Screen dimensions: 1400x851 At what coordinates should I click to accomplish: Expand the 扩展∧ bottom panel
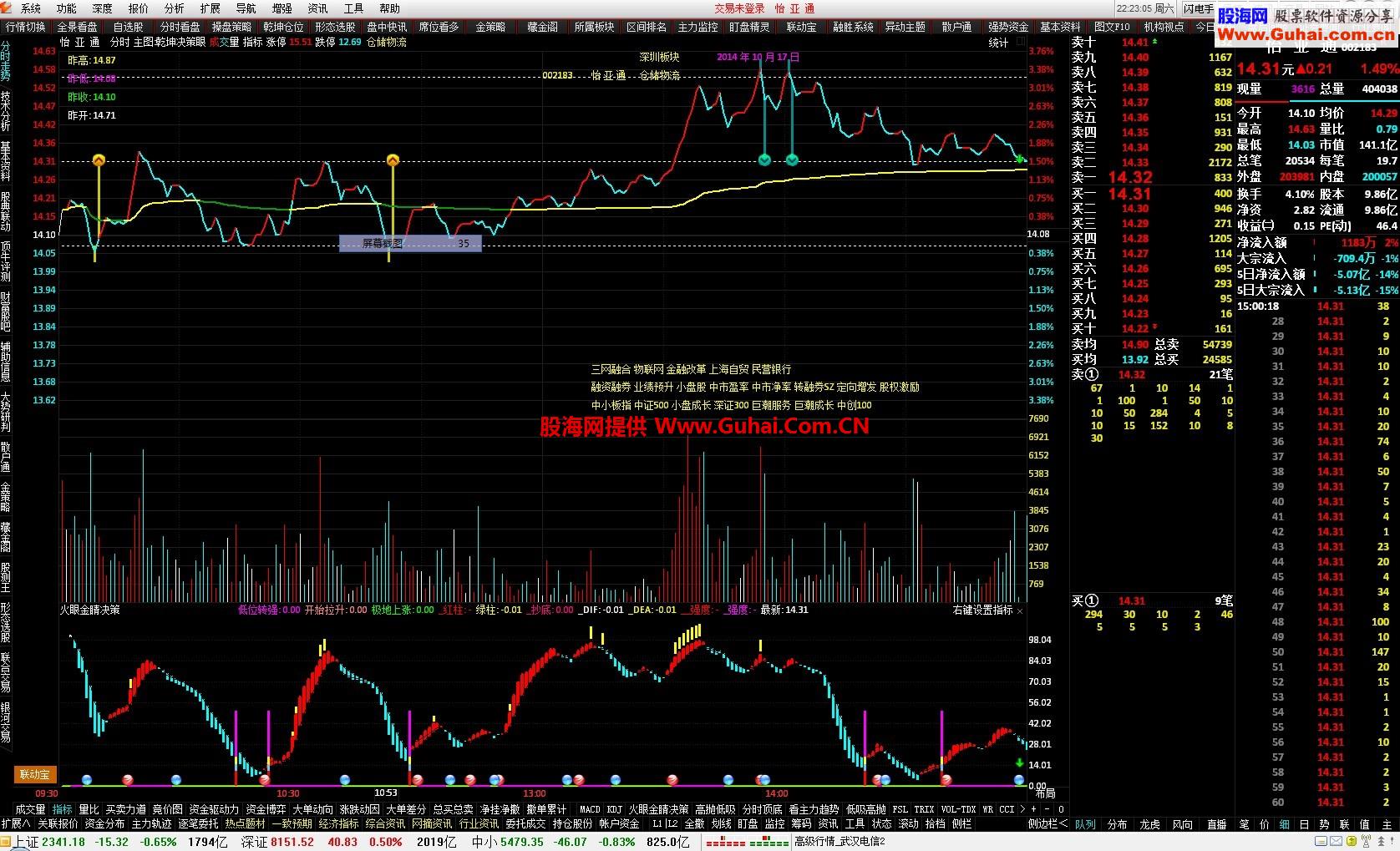[x=16, y=823]
